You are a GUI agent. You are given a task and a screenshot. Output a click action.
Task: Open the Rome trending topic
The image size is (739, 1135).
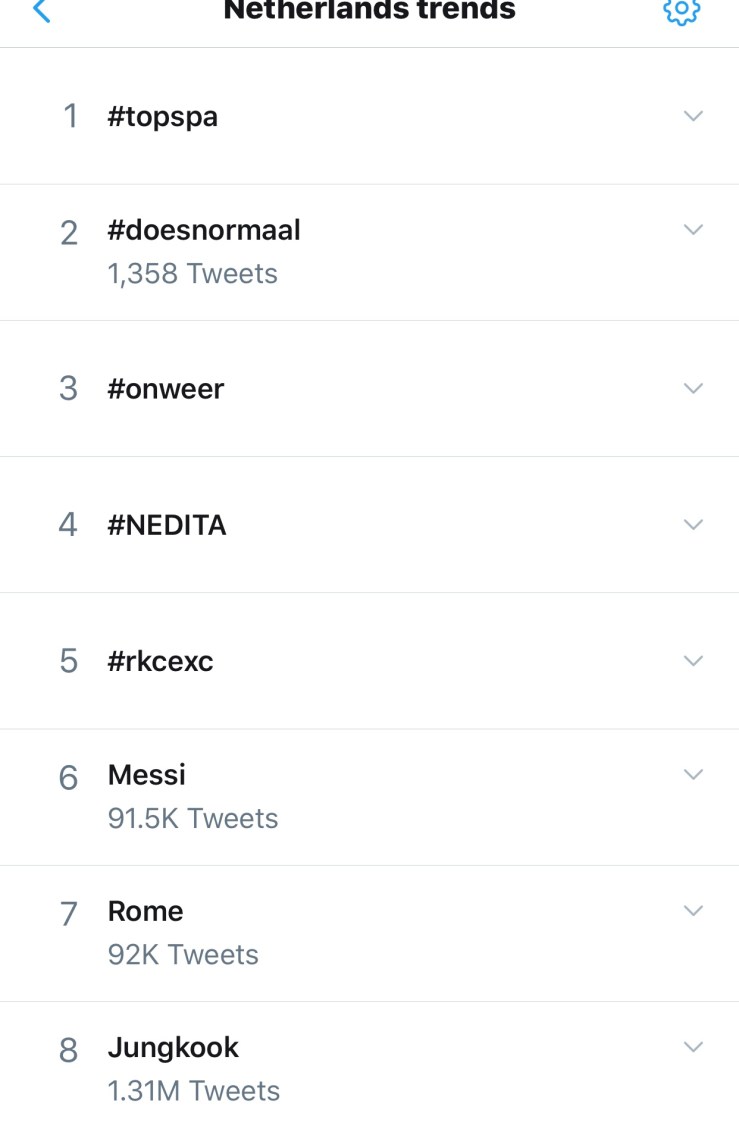(x=146, y=912)
